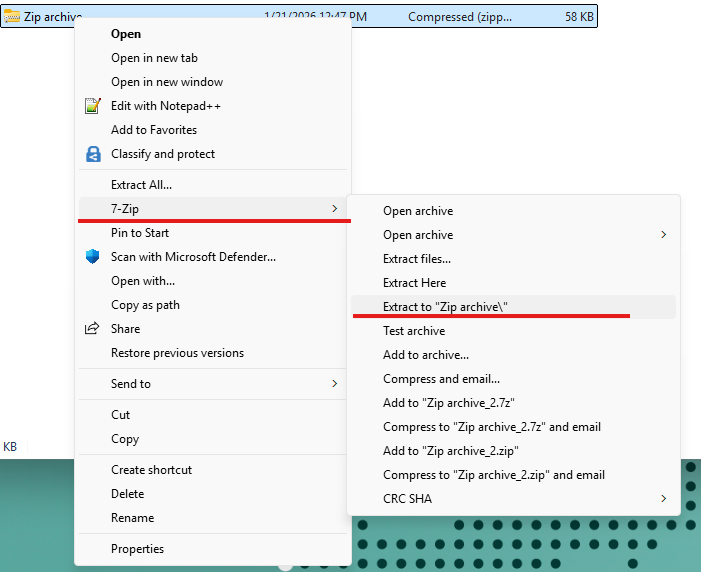Viewport: 701px width, 572px height.
Task: Click Open in new tab
Action: (x=154, y=58)
